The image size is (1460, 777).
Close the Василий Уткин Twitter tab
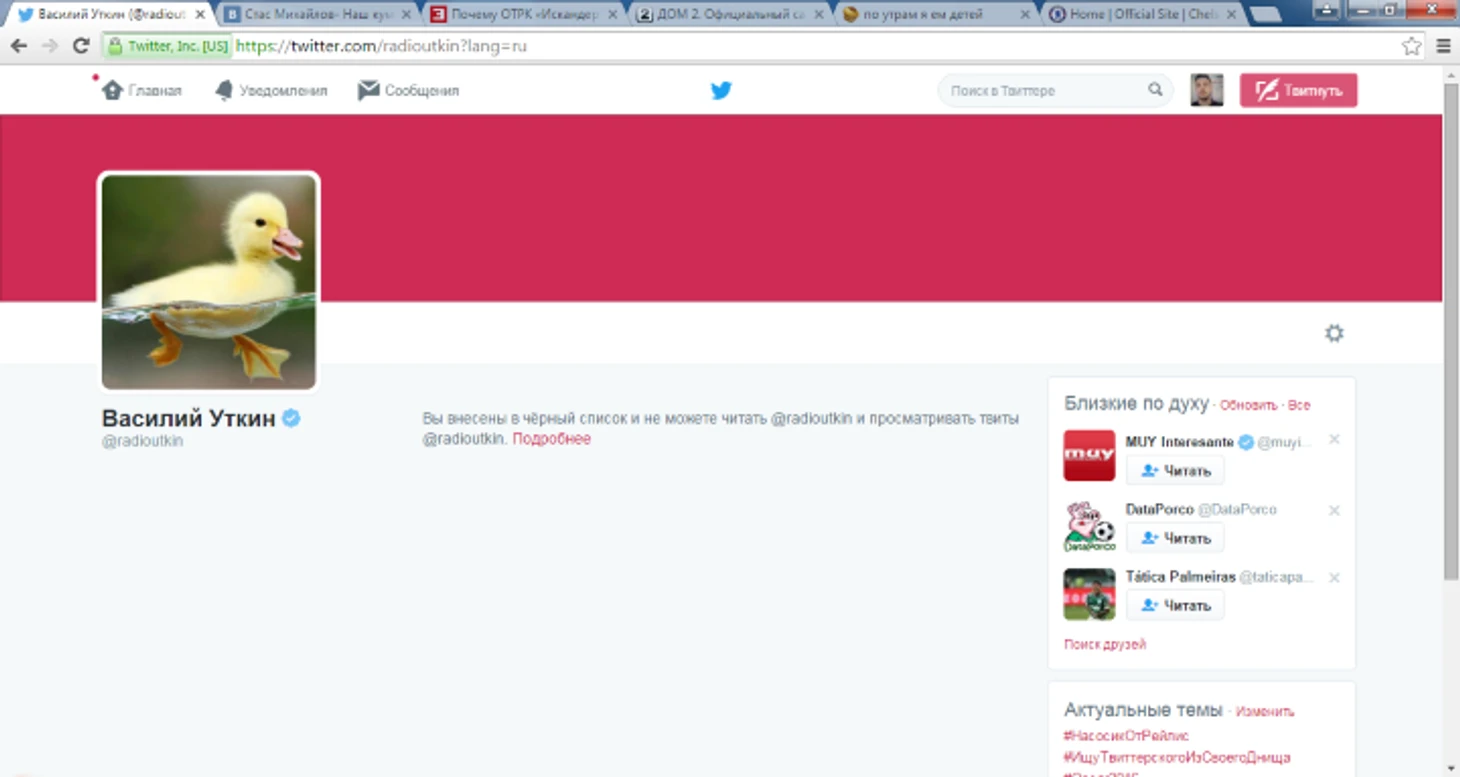coord(200,15)
